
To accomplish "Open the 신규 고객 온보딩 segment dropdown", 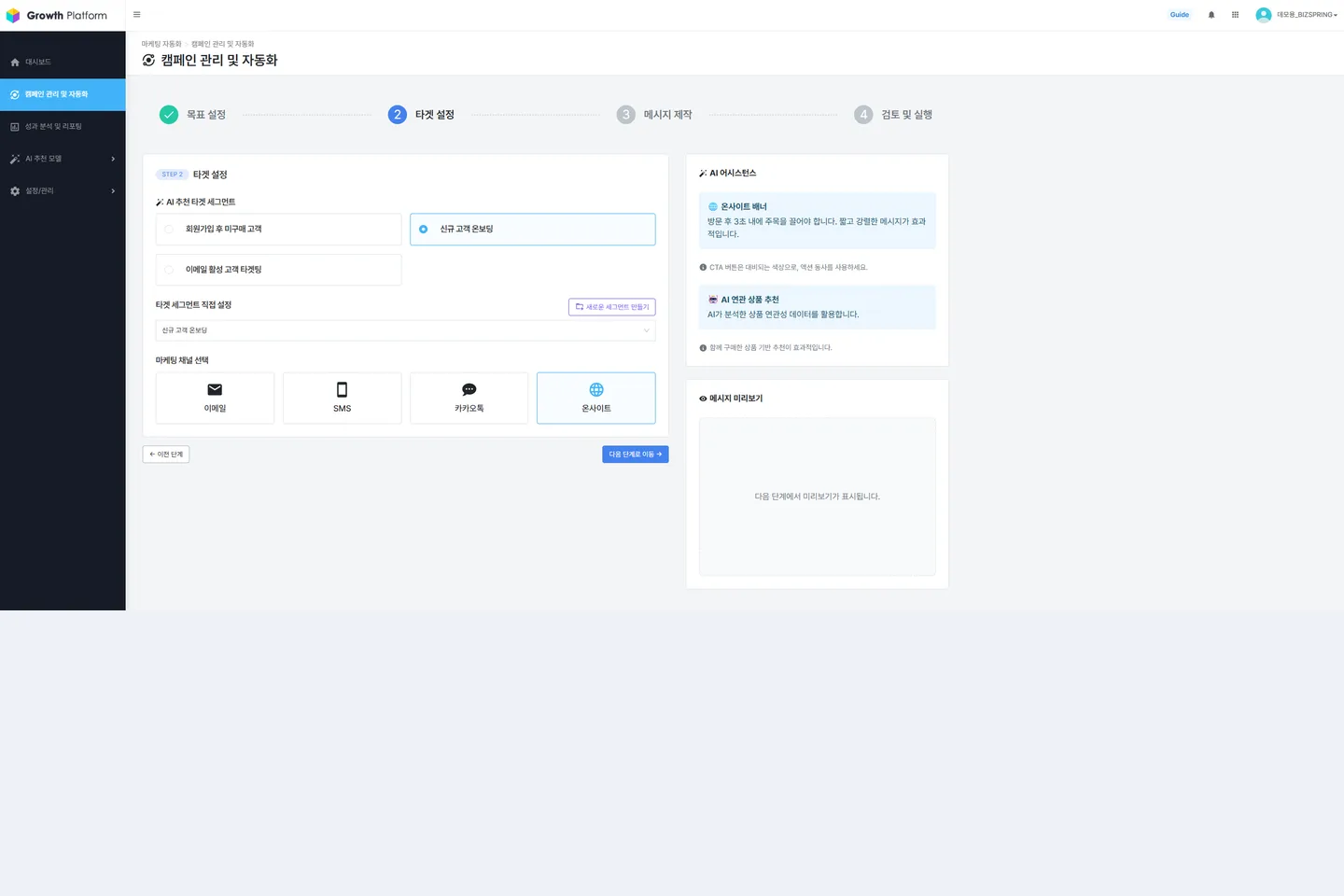I will coord(405,330).
